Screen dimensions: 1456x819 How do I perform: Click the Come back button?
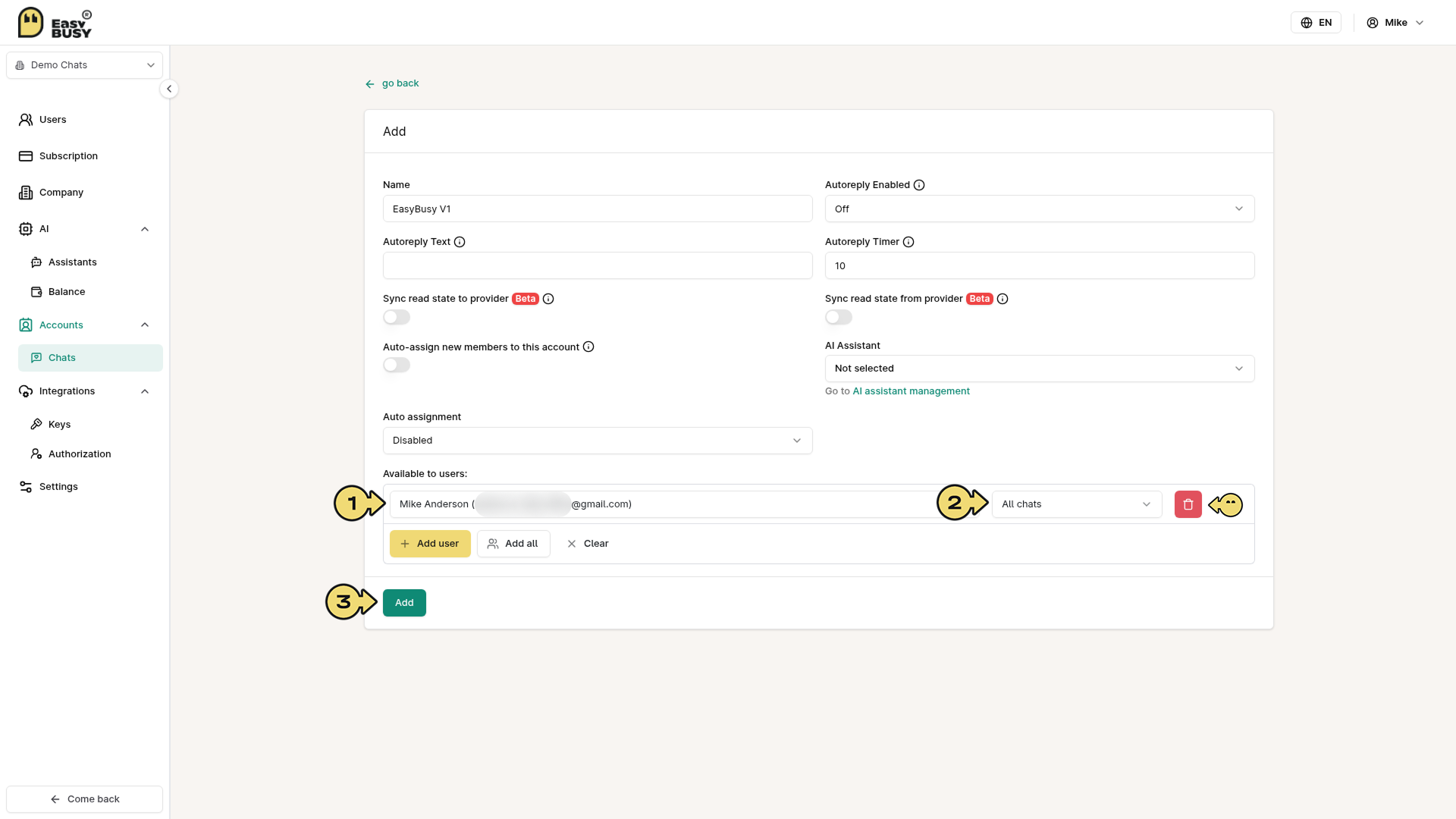[x=85, y=799]
